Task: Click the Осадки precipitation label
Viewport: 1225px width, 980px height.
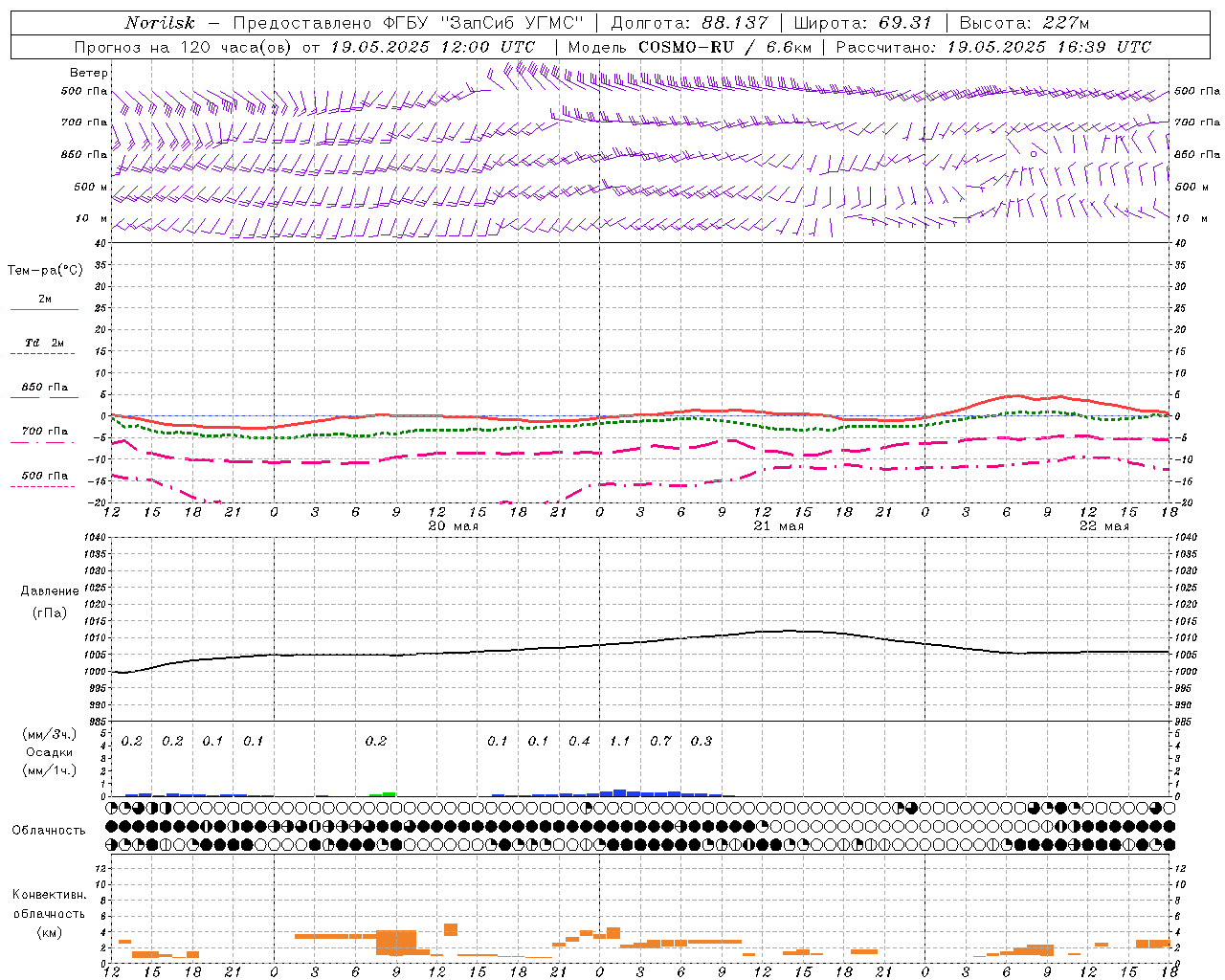Action: click(x=50, y=752)
